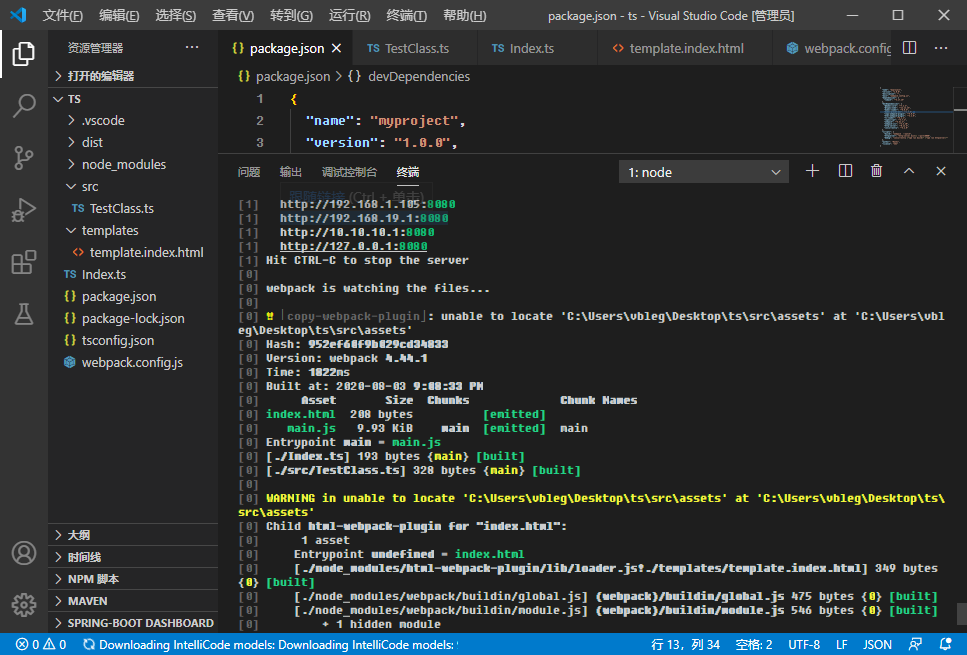Image resolution: width=967 pixels, height=655 pixels.
Task: Collapse the TS root folder
Action: 133,99
